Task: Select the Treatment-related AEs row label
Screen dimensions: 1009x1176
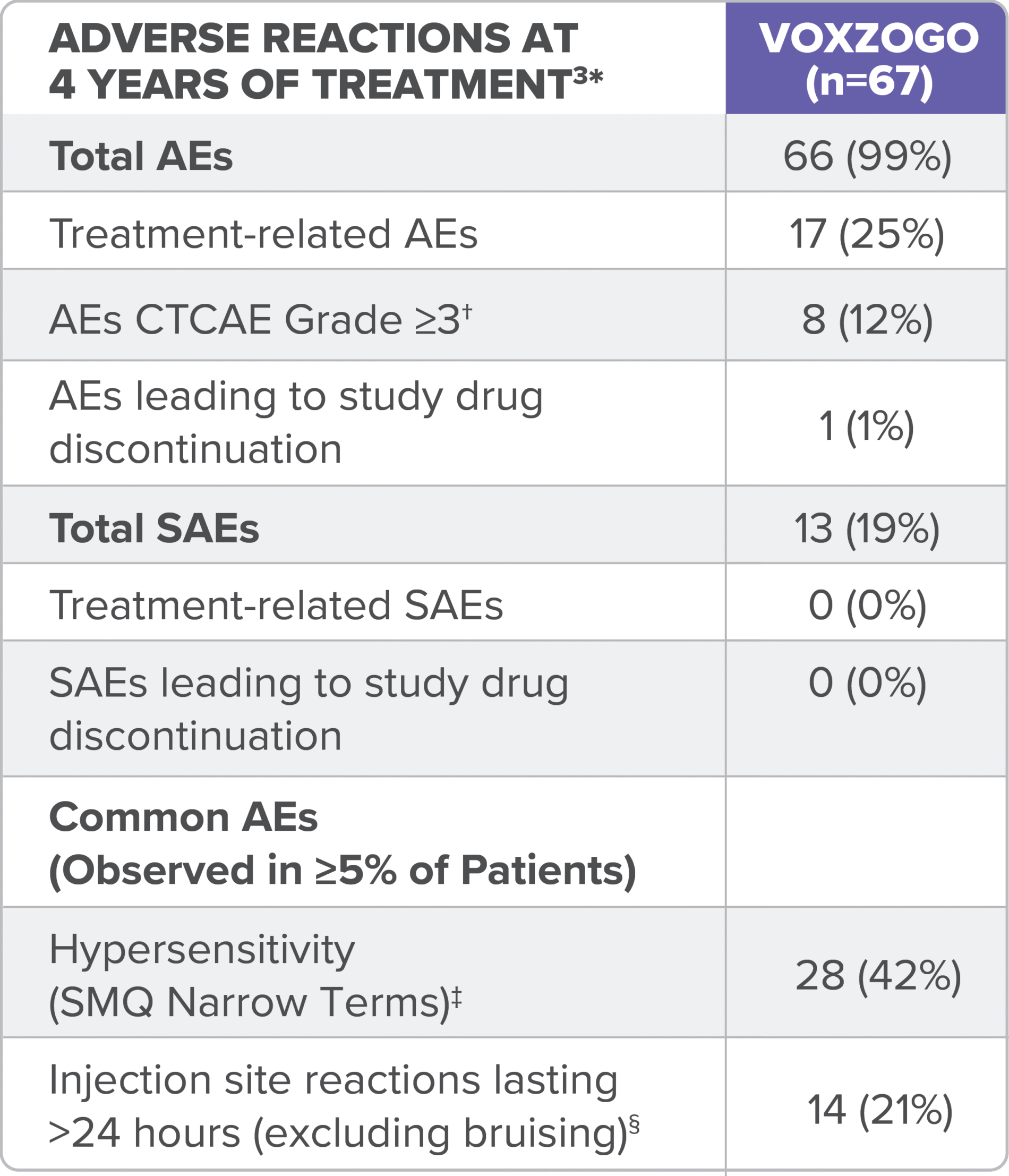Action: (264, 234)
